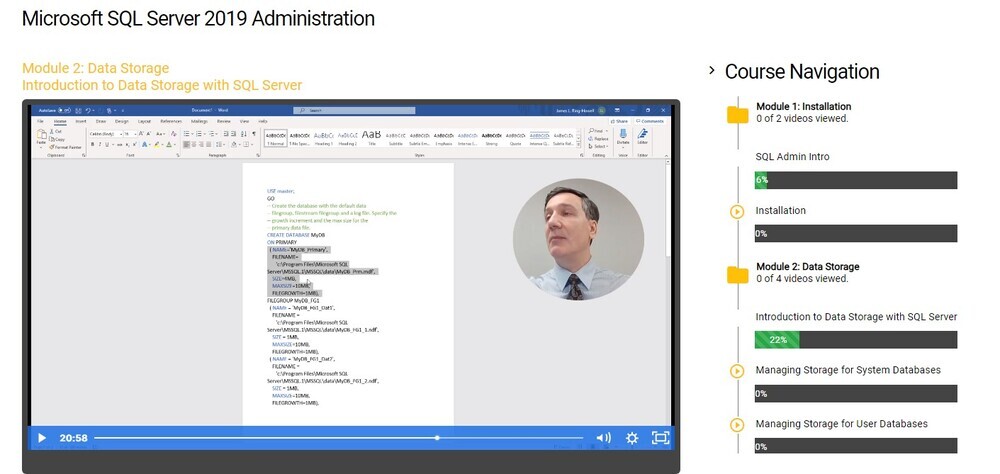Switch the video to fullscreen
Screen dimensions: 1000x474
[660, 438]
